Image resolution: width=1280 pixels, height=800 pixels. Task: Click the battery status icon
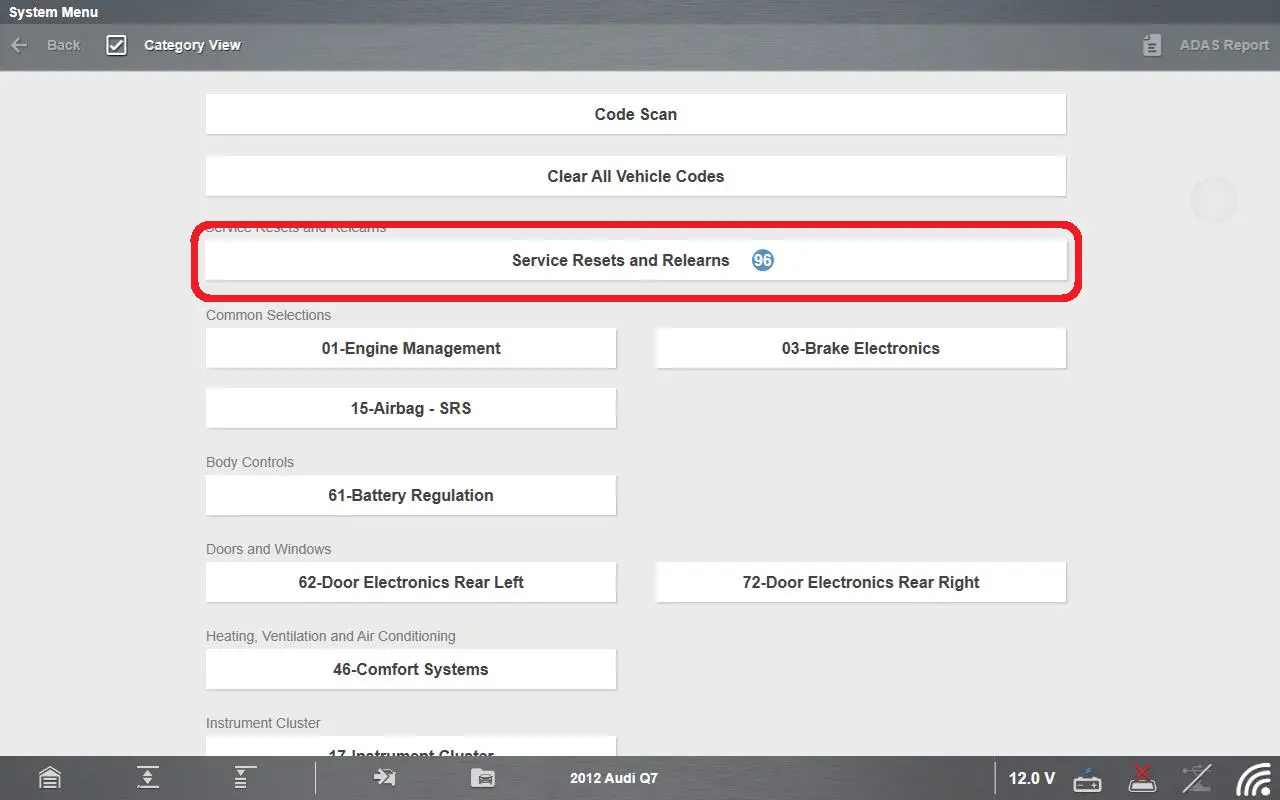tap(1087, 778)
